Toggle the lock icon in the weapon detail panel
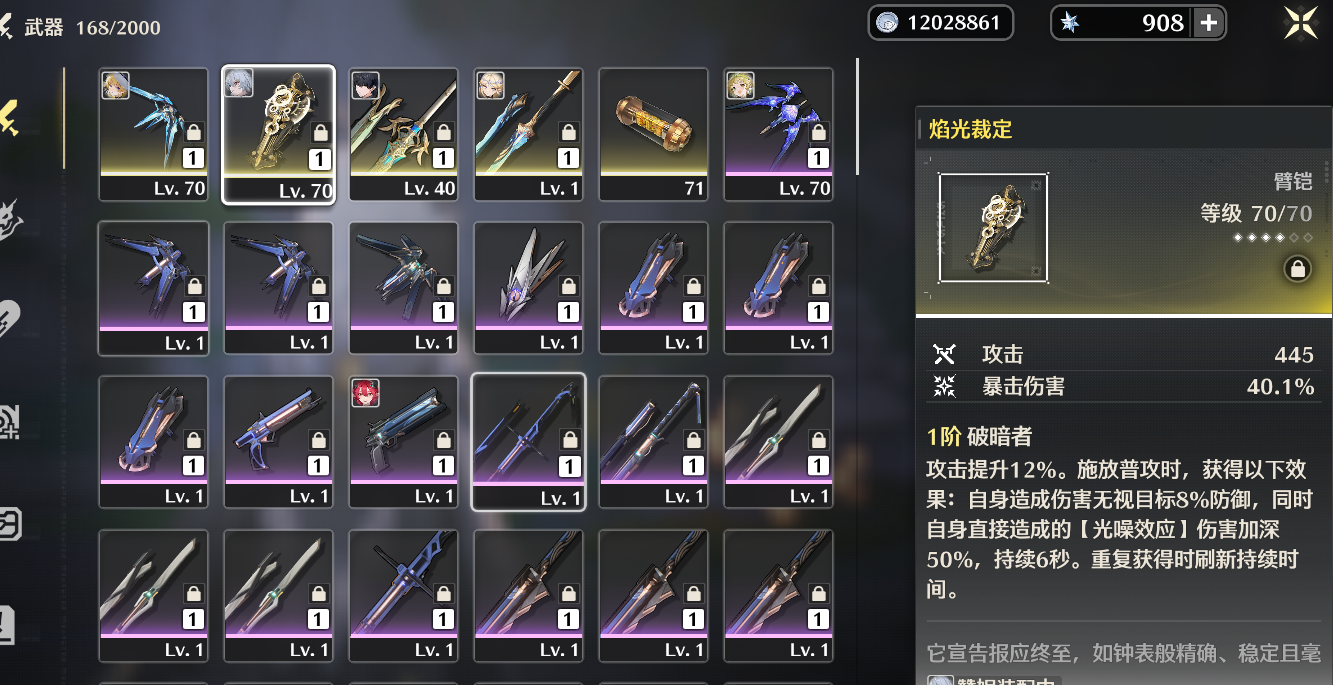Image resolution: width=1333 pixels, height=685 pixels. (1297, 268)
